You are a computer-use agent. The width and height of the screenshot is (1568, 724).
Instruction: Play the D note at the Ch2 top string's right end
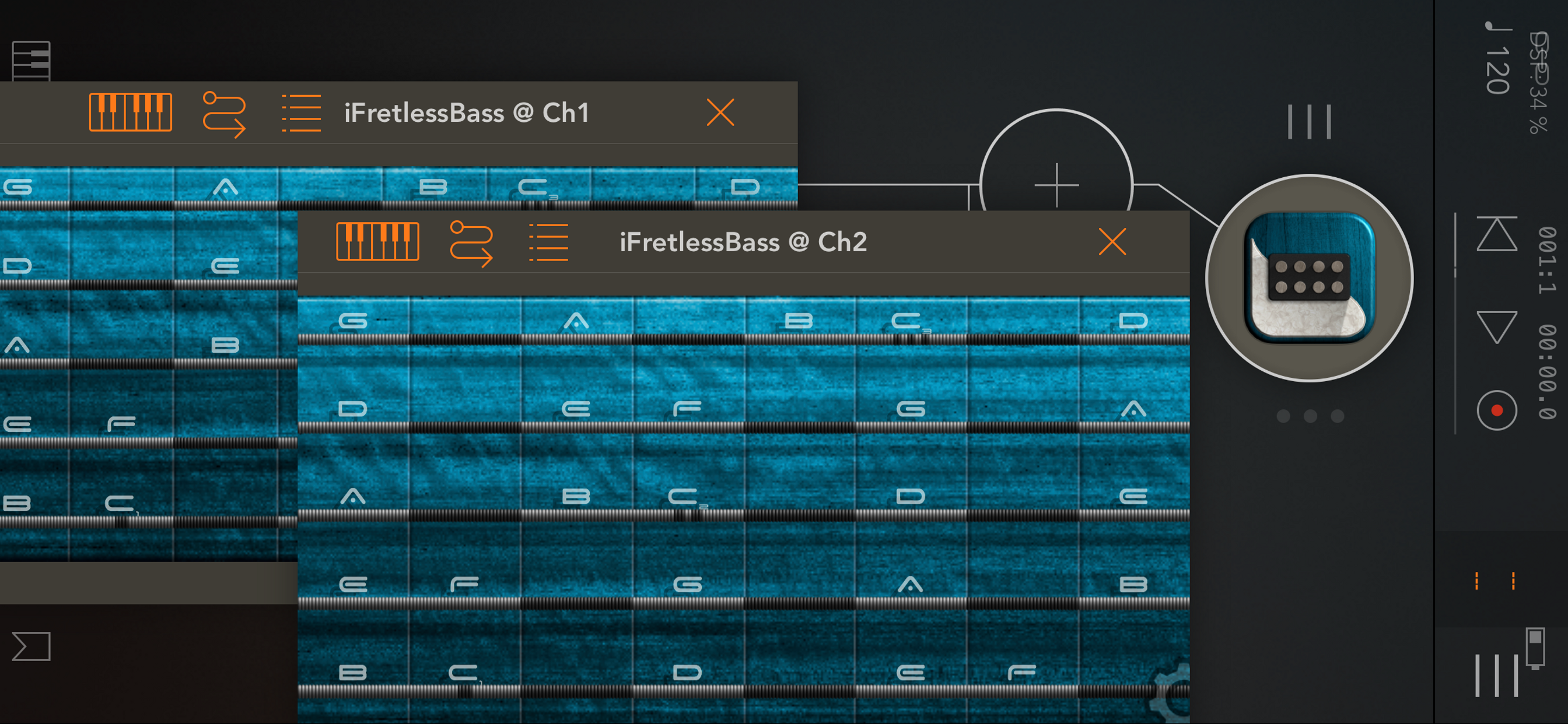pyautogui.click(x=1133, y=321)
